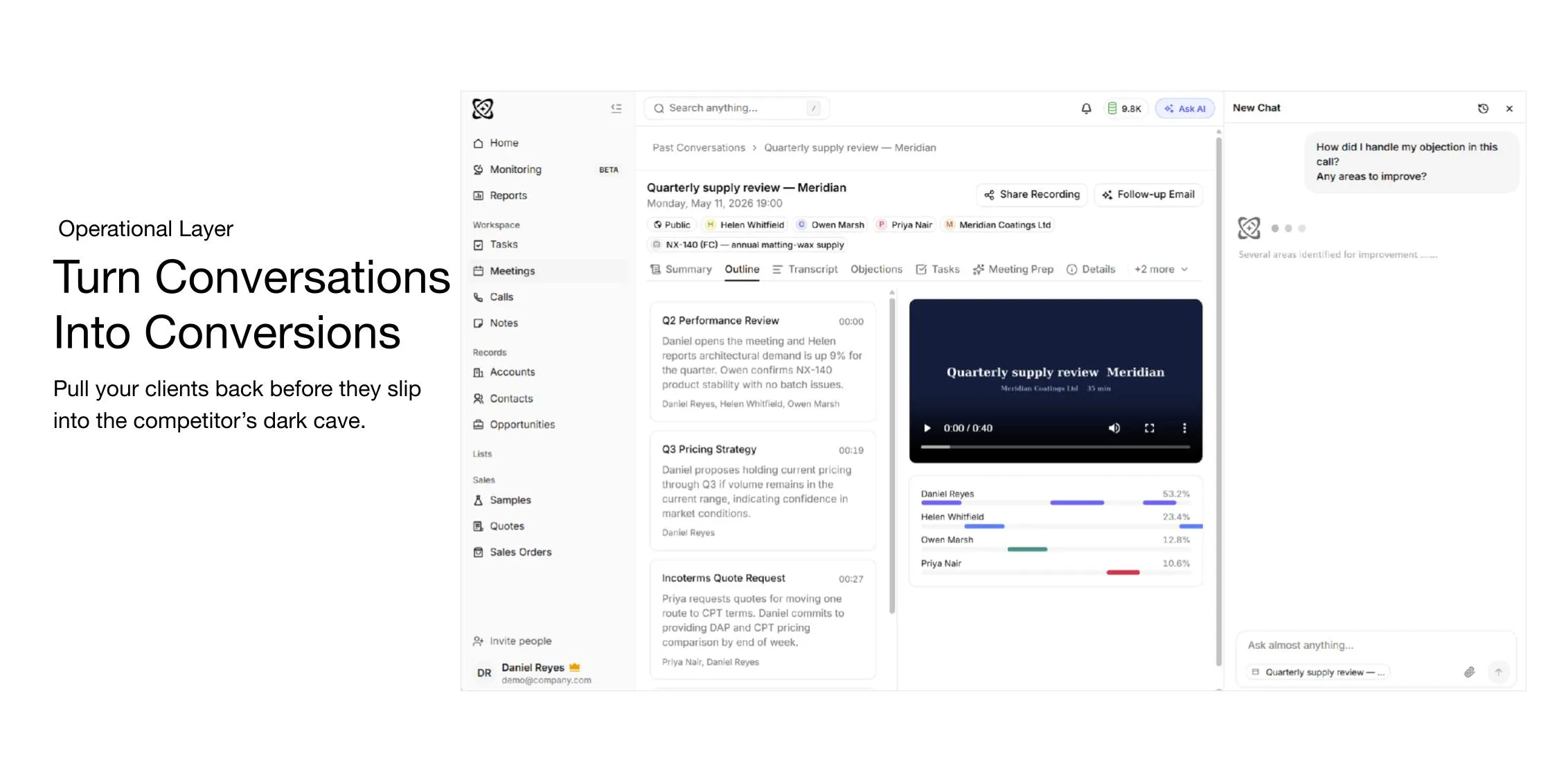1550x784 pixels.
Task: Click Invite people
Action: (513, 641)
